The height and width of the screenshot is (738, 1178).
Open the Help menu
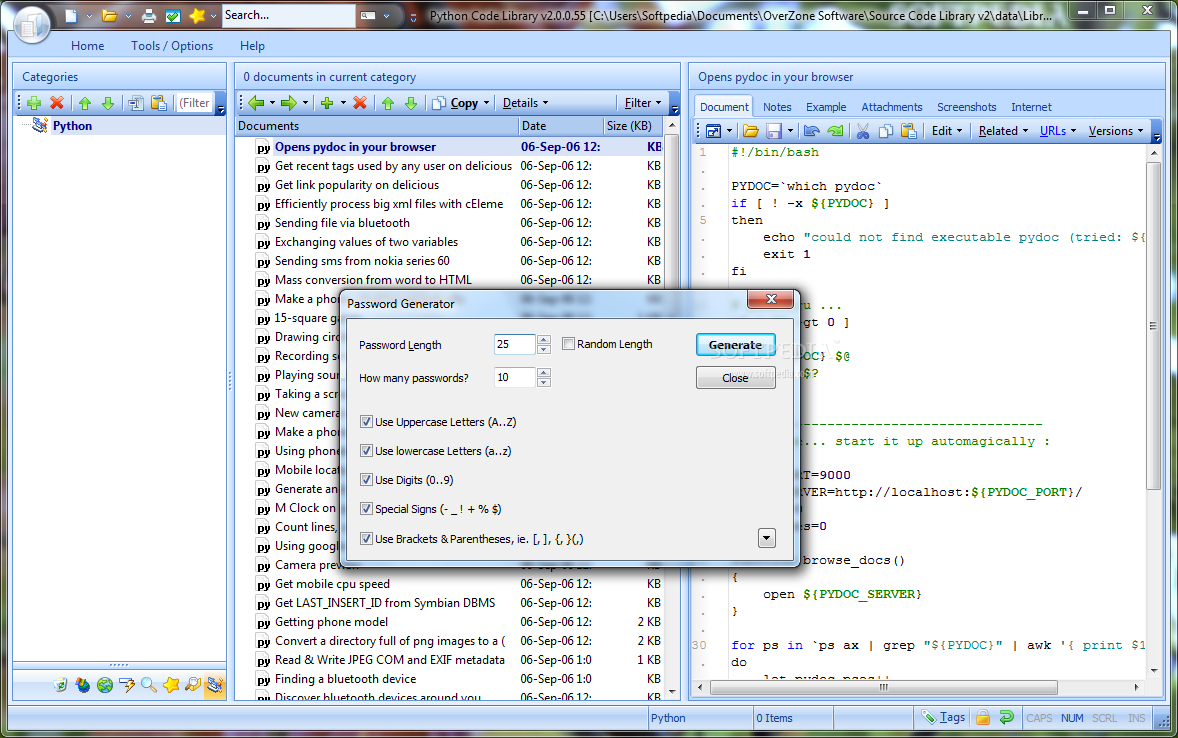[x=252, y=46]
